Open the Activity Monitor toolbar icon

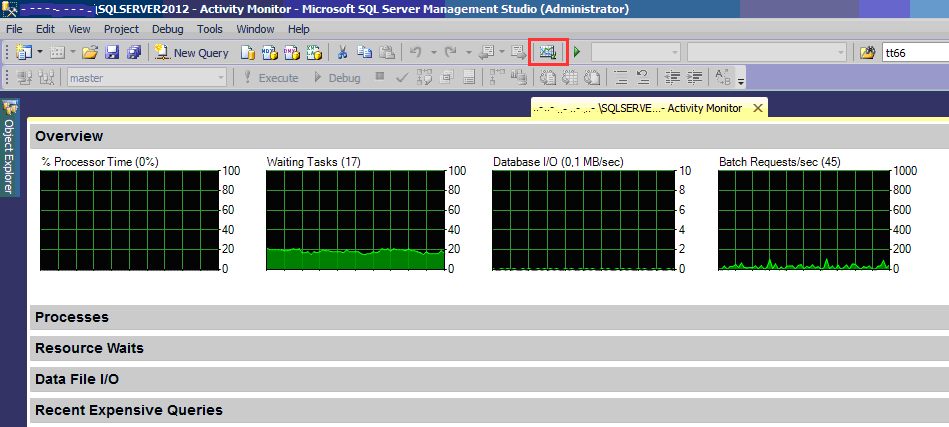tap(548, 53)
